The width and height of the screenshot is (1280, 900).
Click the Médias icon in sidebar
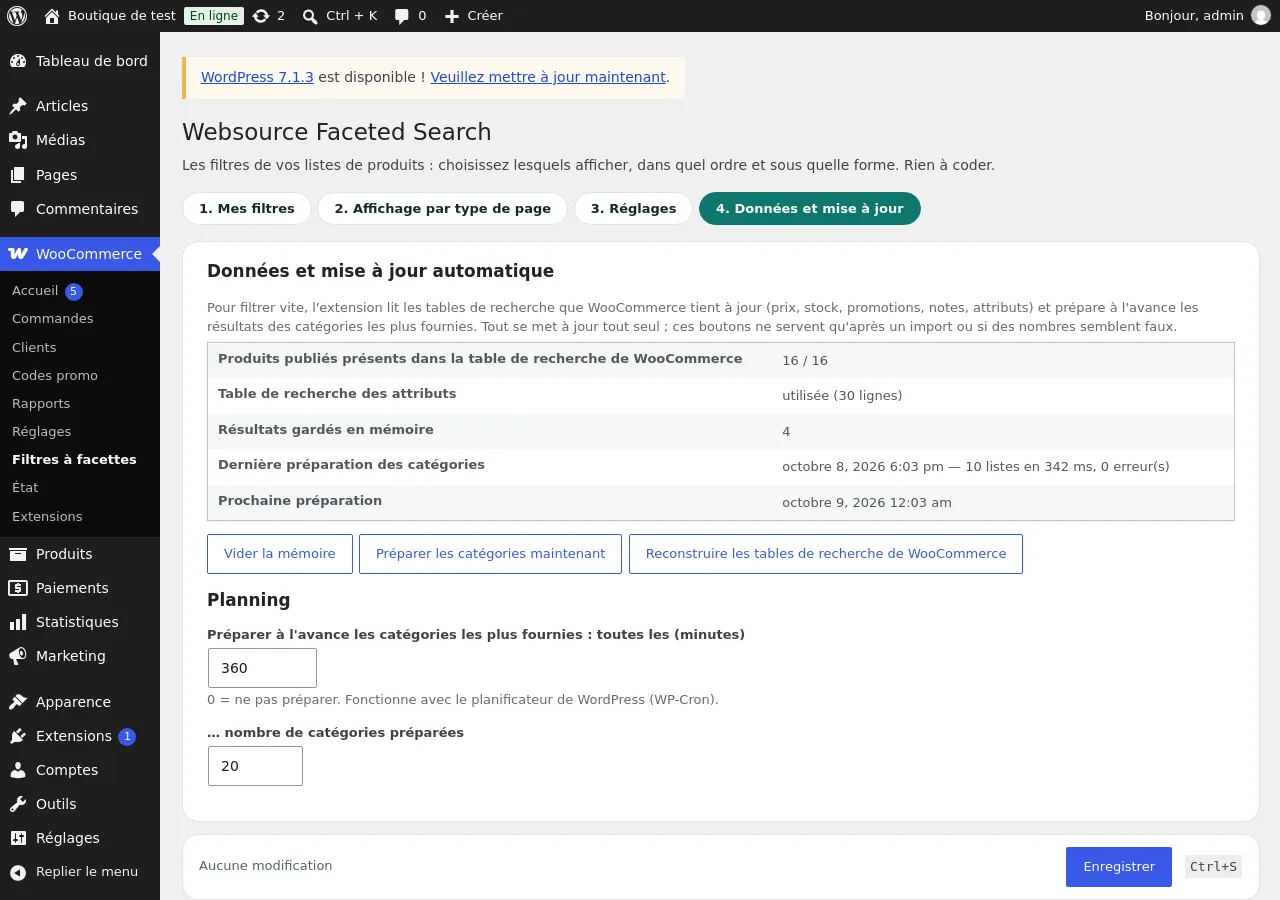[18, 140]
